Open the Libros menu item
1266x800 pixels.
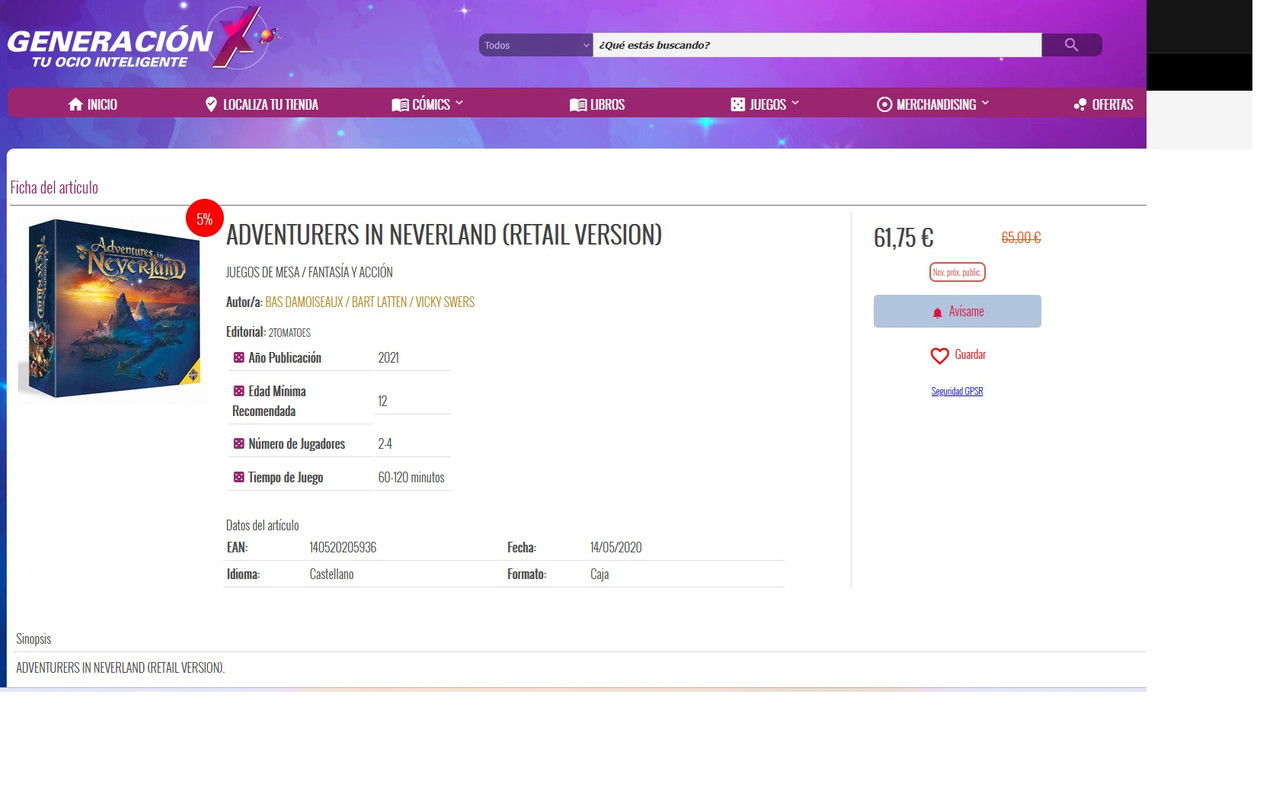click(x=597, y=104)
